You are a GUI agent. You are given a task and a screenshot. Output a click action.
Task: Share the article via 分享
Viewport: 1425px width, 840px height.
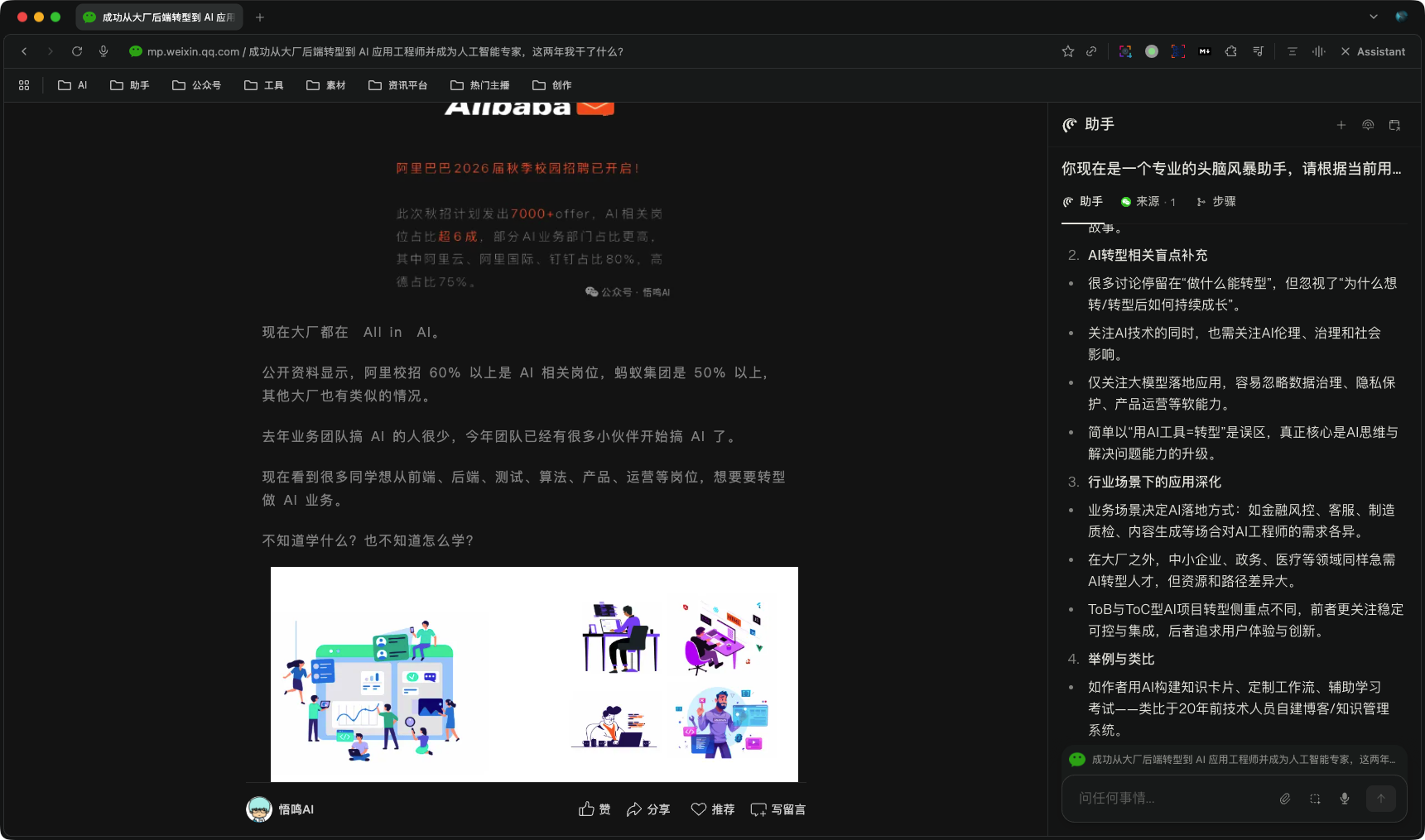click(x=648, y=809)
